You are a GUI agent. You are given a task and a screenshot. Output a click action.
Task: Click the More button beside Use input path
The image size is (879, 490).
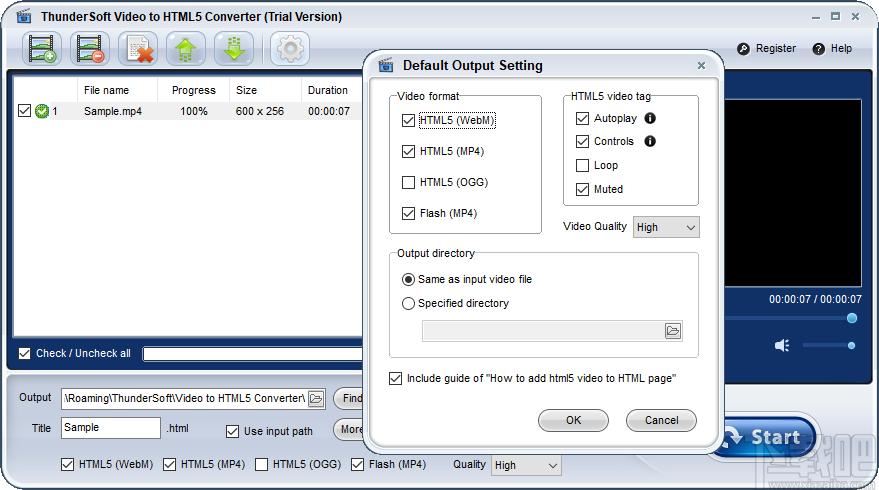click(349, 429)
